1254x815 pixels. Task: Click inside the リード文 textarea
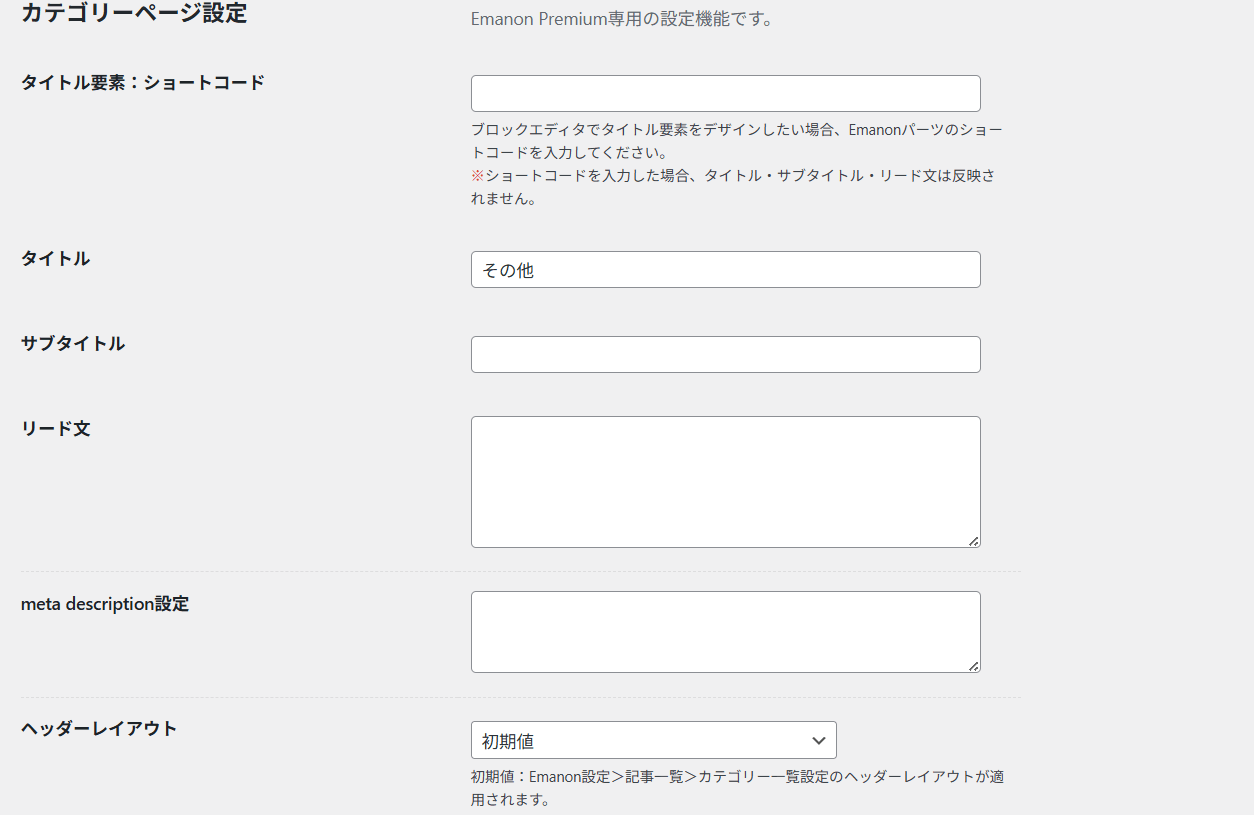click(725, 481)
